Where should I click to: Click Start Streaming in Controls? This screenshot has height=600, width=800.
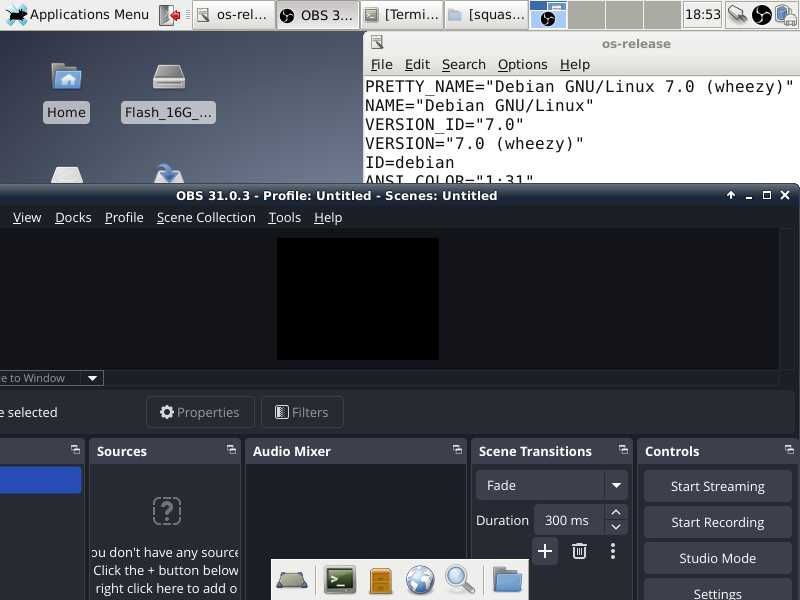pos(717,487)
